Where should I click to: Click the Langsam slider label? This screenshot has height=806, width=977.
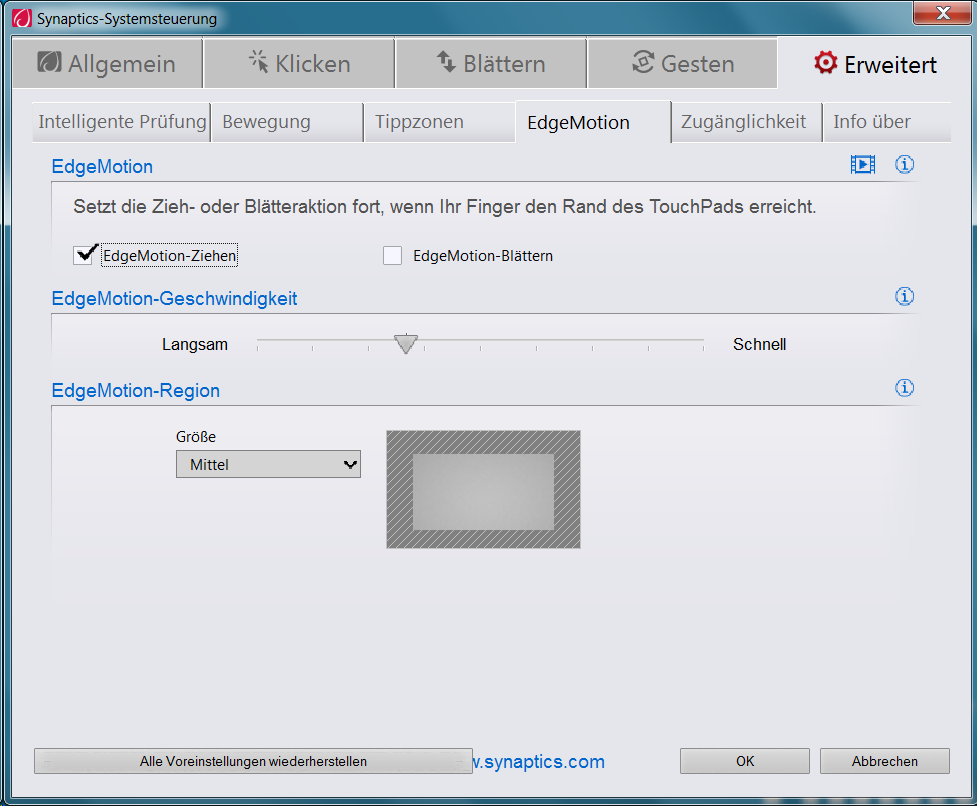click(x=194, y=344)
